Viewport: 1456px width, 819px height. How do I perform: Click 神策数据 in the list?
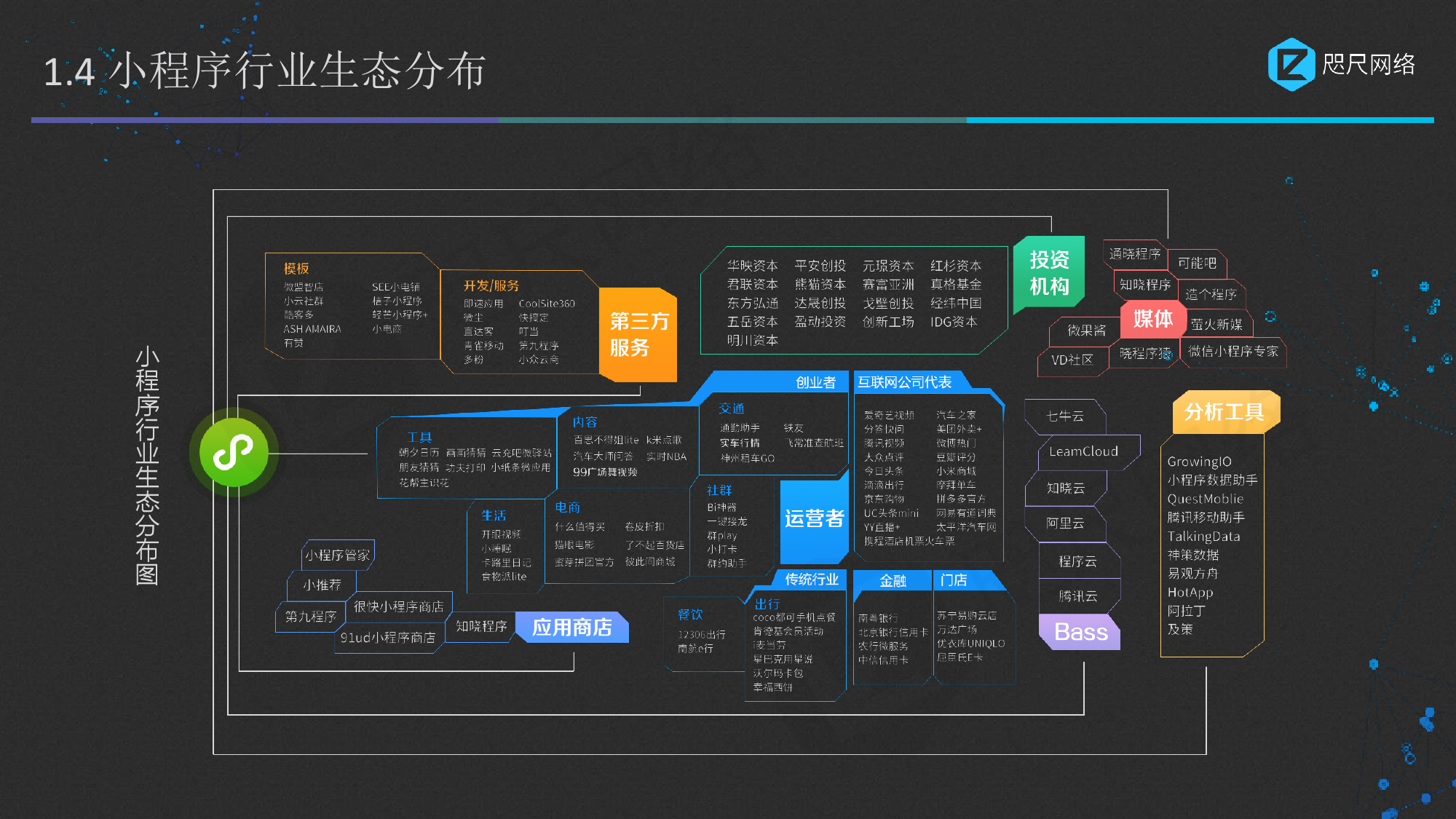coord(1193,555)
